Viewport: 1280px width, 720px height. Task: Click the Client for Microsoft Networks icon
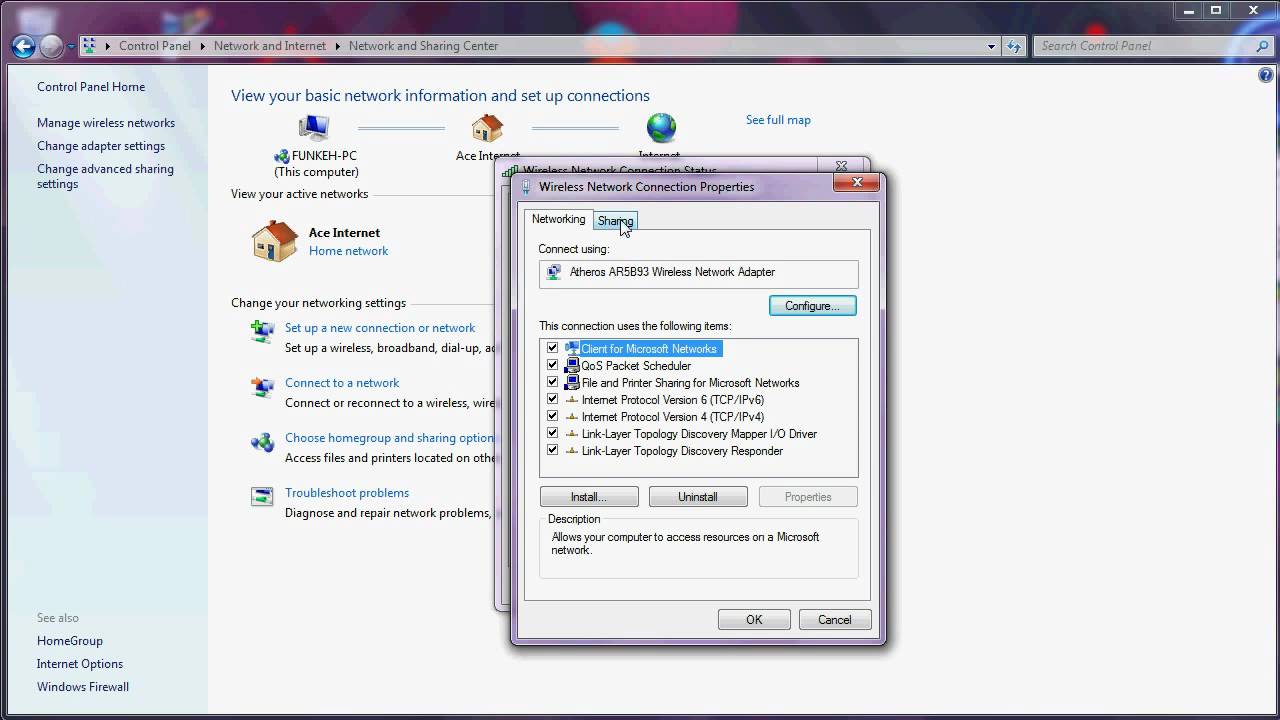(x=572, y=348)
